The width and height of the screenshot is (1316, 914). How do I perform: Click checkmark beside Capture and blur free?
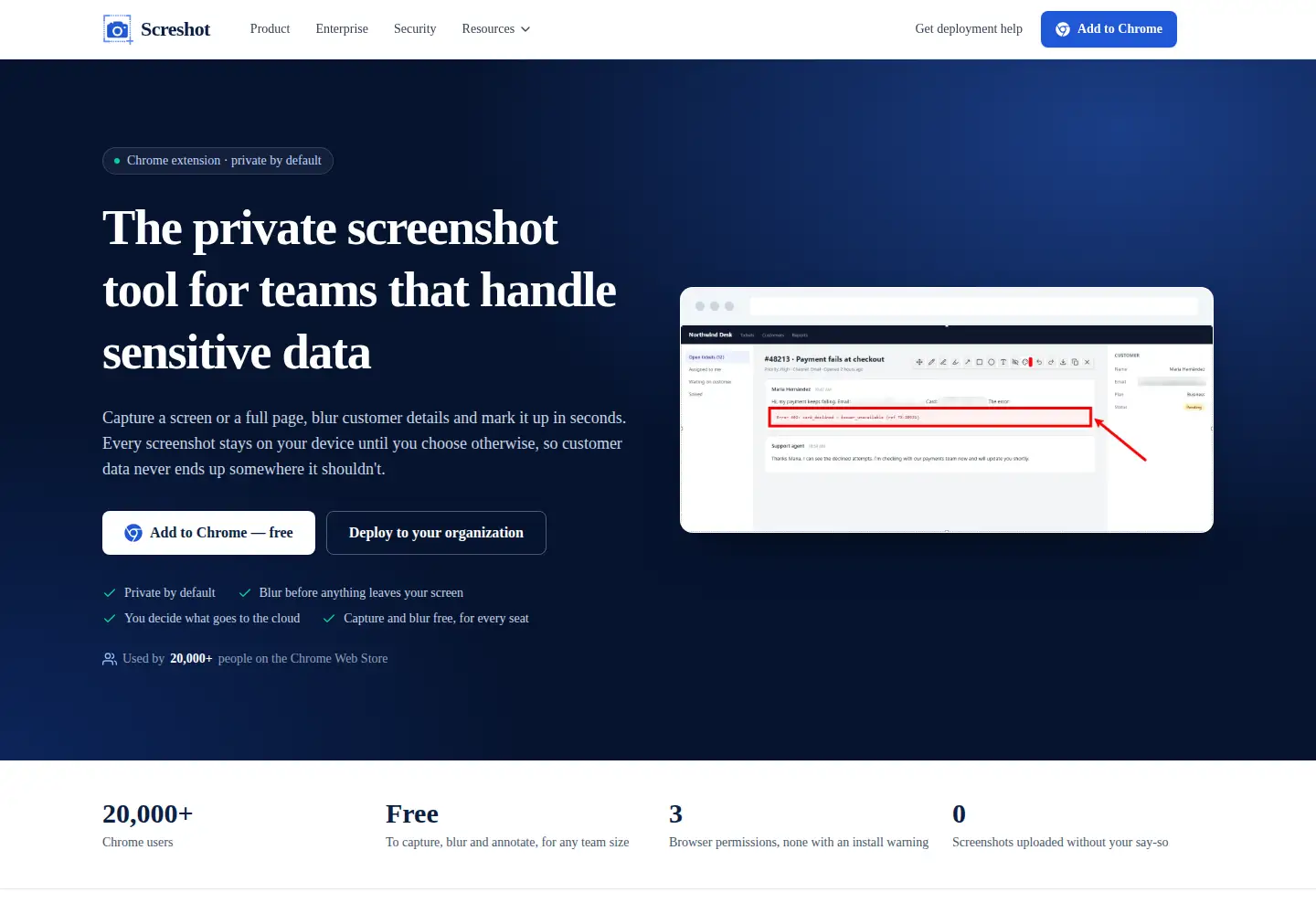tap(329, 619)
